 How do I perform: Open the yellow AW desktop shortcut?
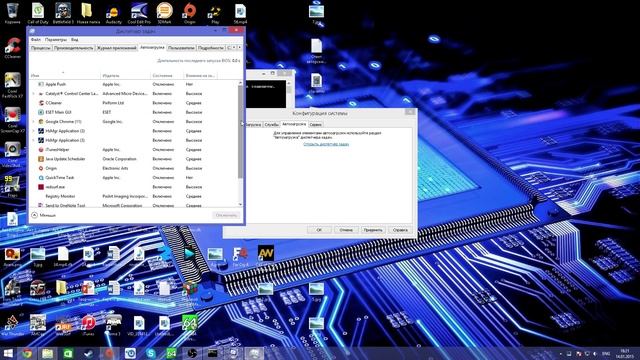265,256
